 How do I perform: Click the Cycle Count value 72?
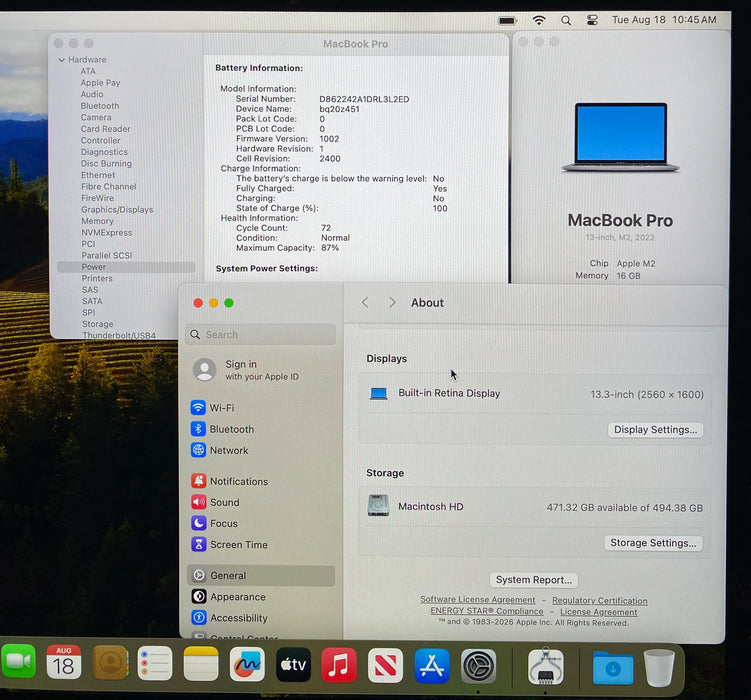326,228
